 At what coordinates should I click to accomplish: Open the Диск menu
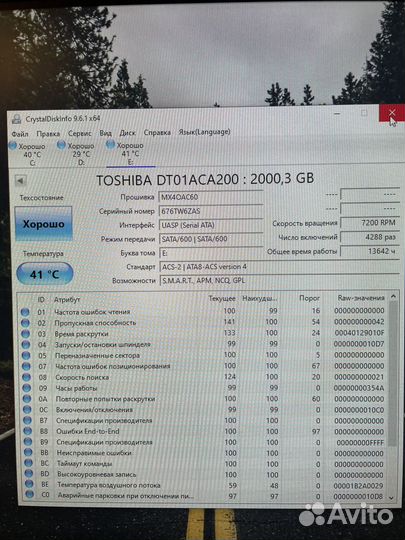(127, 133)
